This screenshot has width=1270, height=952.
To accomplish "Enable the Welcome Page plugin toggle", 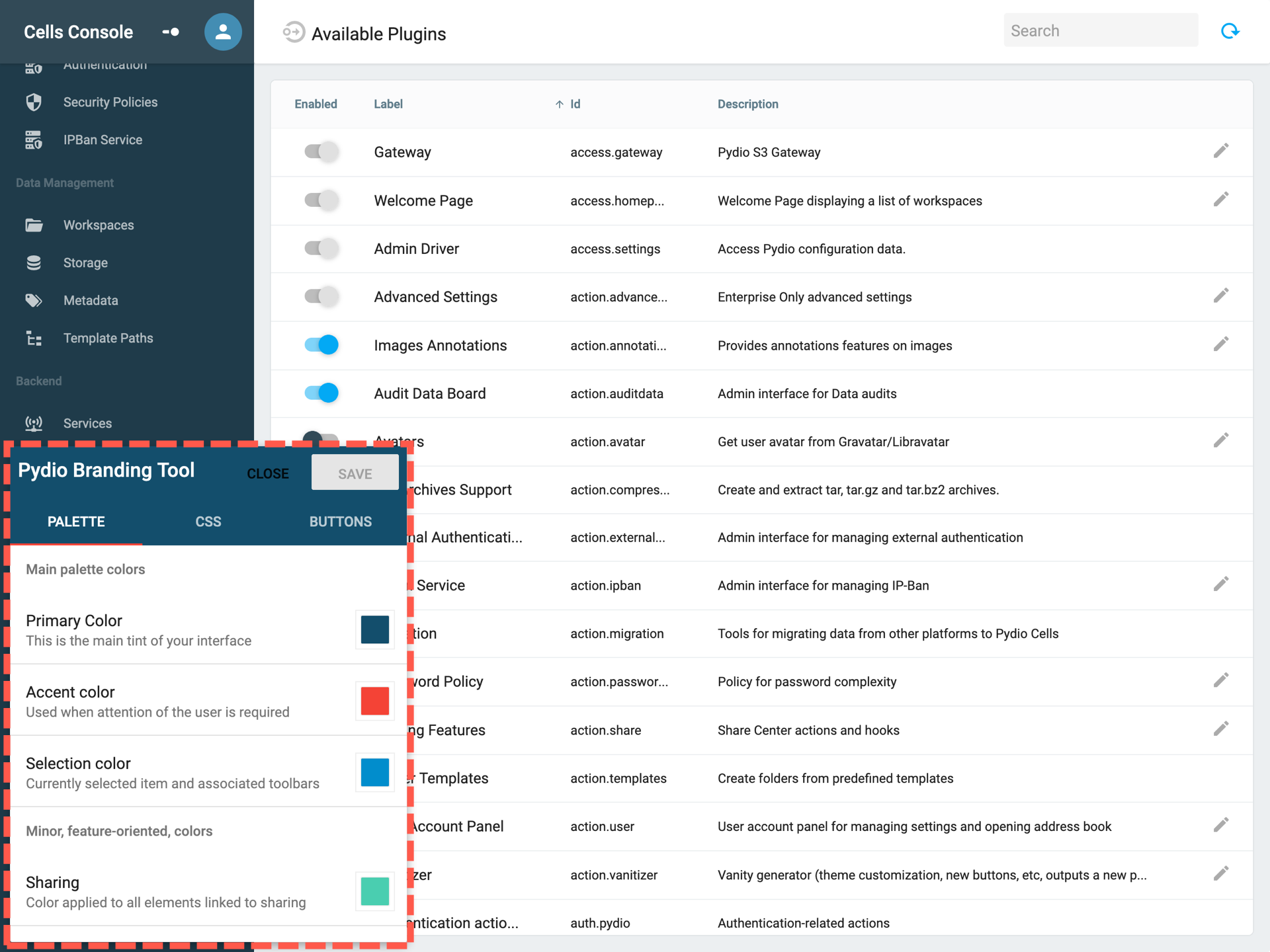I will (321, 200).
